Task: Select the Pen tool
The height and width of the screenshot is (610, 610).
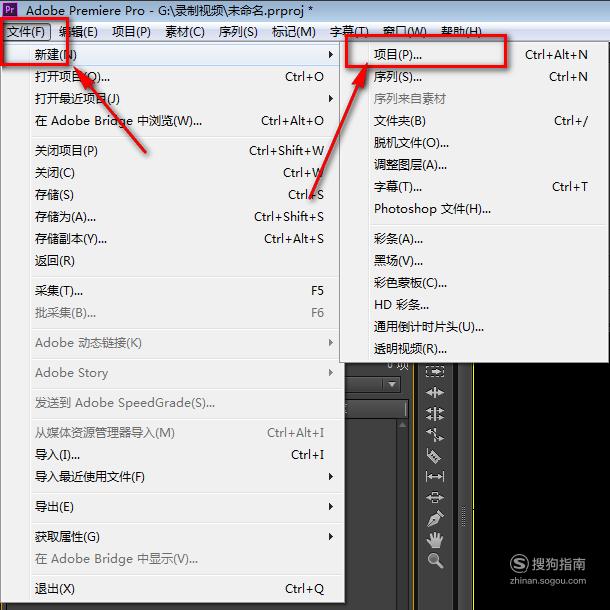Action: [435, 518]
